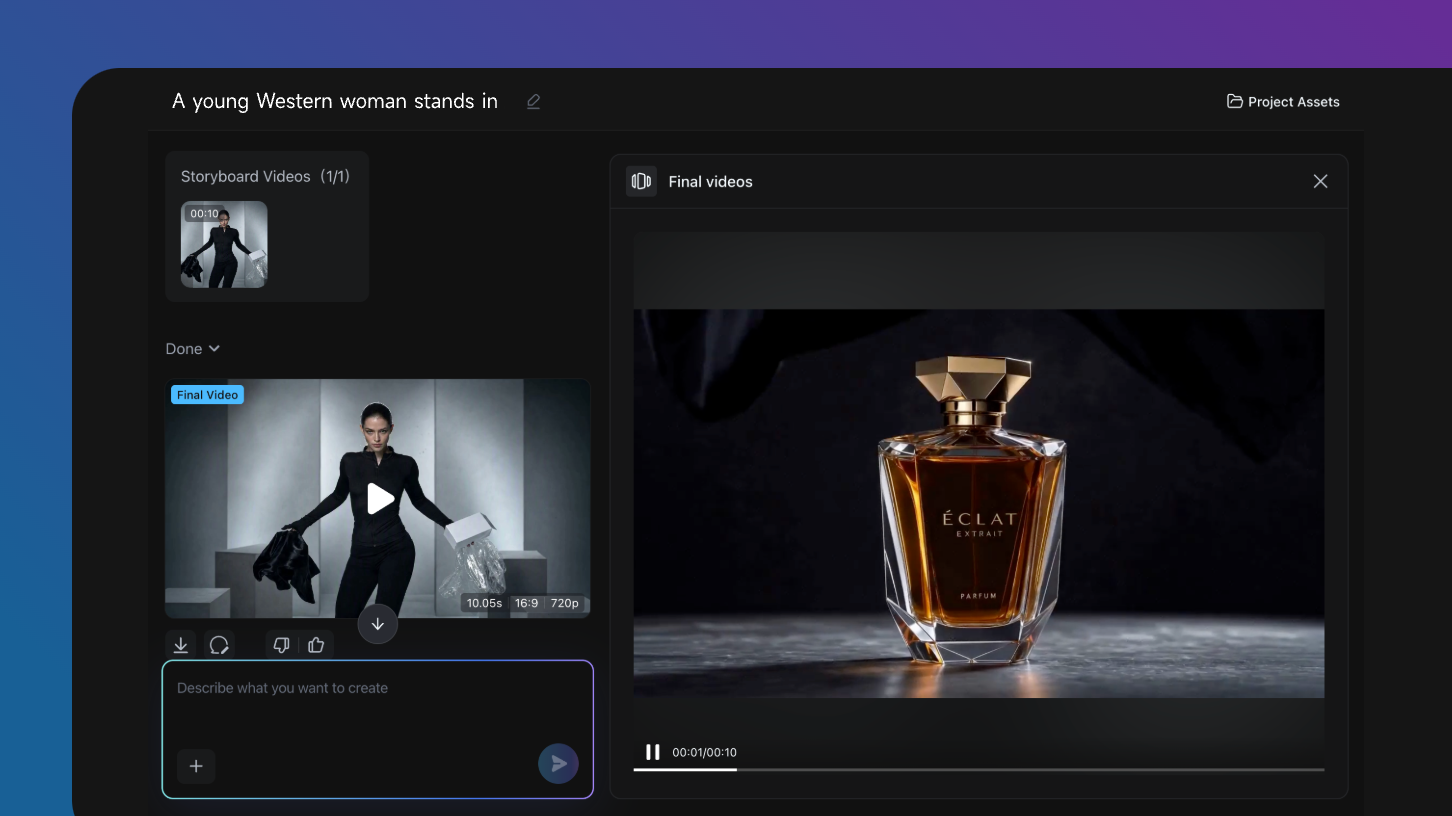
Task: Click the Final Video label badge
Action: click(207, 395)
